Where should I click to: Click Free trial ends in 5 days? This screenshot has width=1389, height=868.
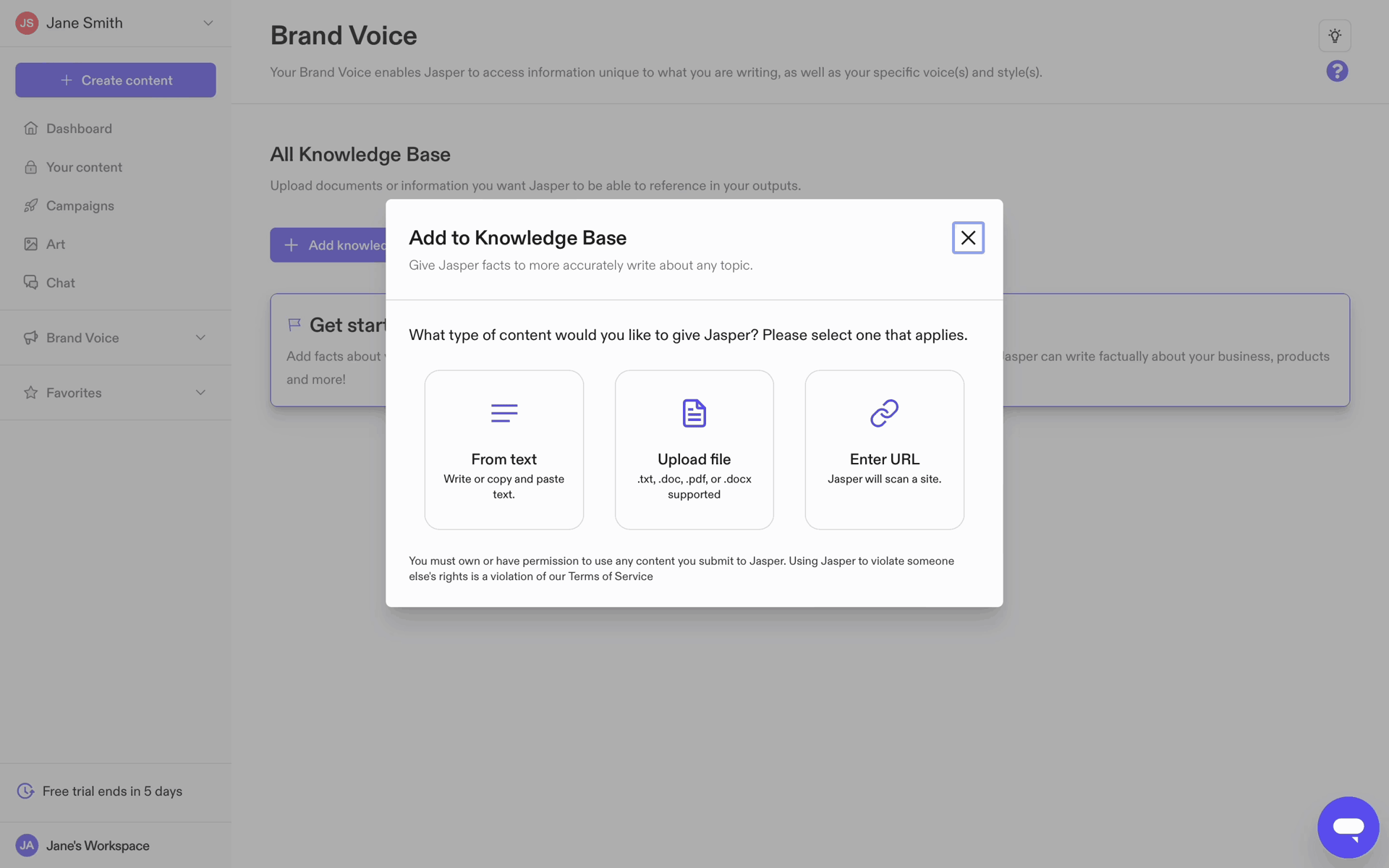click(112, 791)
